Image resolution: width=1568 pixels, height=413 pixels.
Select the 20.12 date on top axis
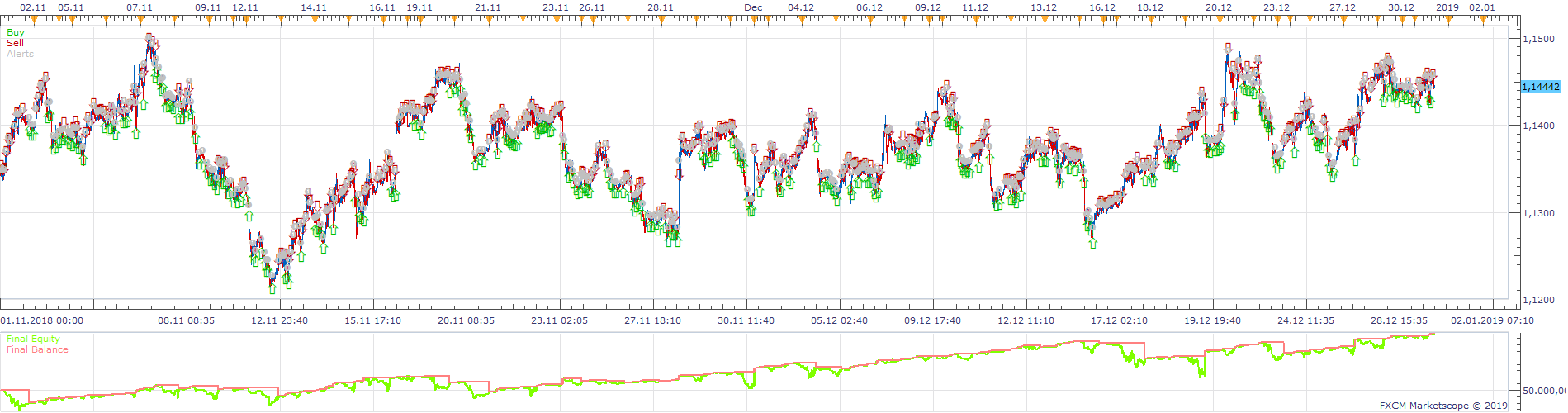tap(1219, 7)
